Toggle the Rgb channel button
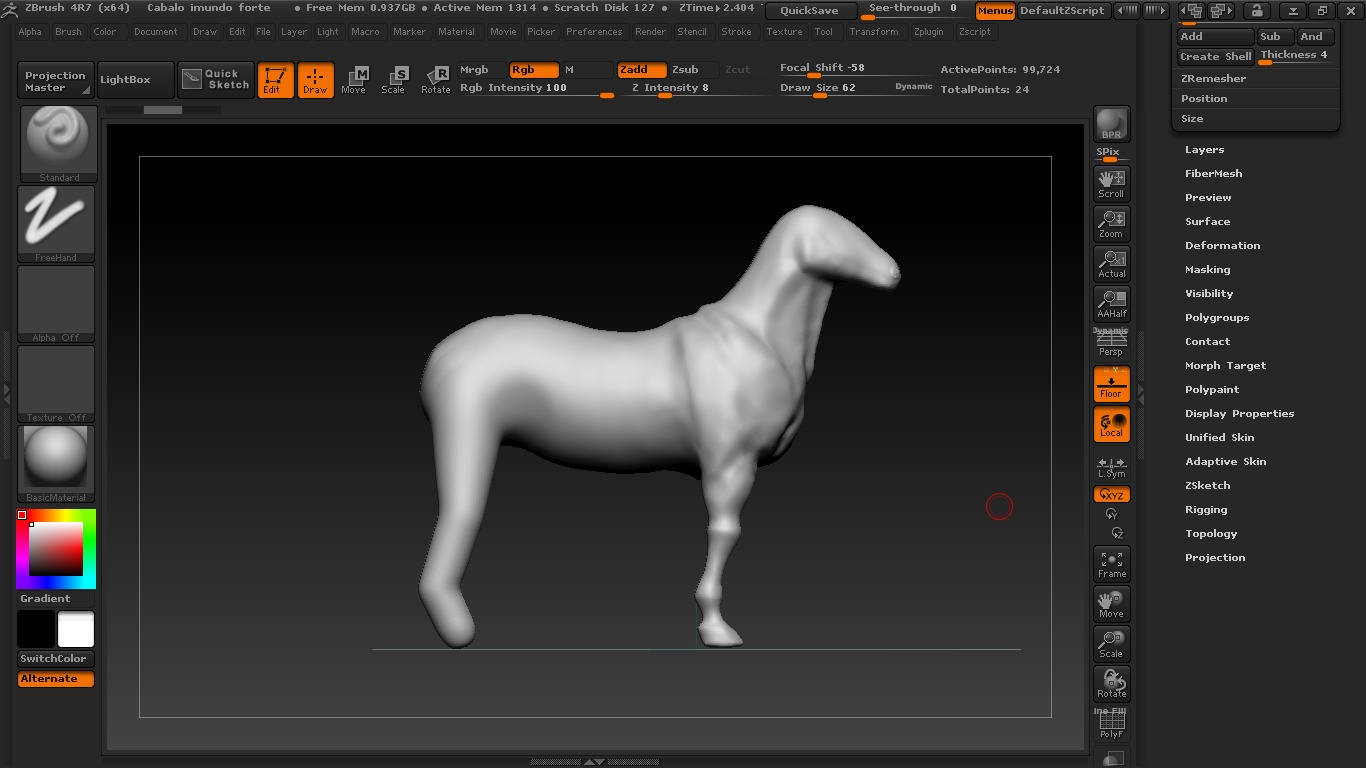The image size is (1366, 768). click(x=534, y=70)
